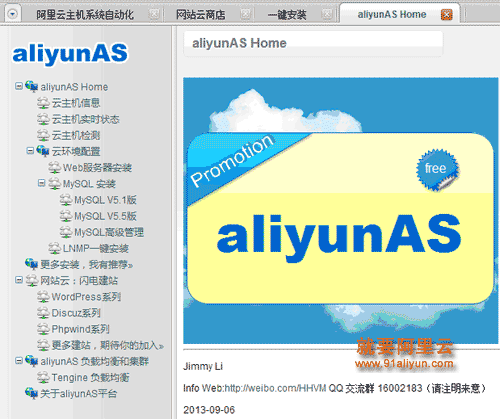Switch to the 阿里云主机系统自动化 tab

coord(85,15)
